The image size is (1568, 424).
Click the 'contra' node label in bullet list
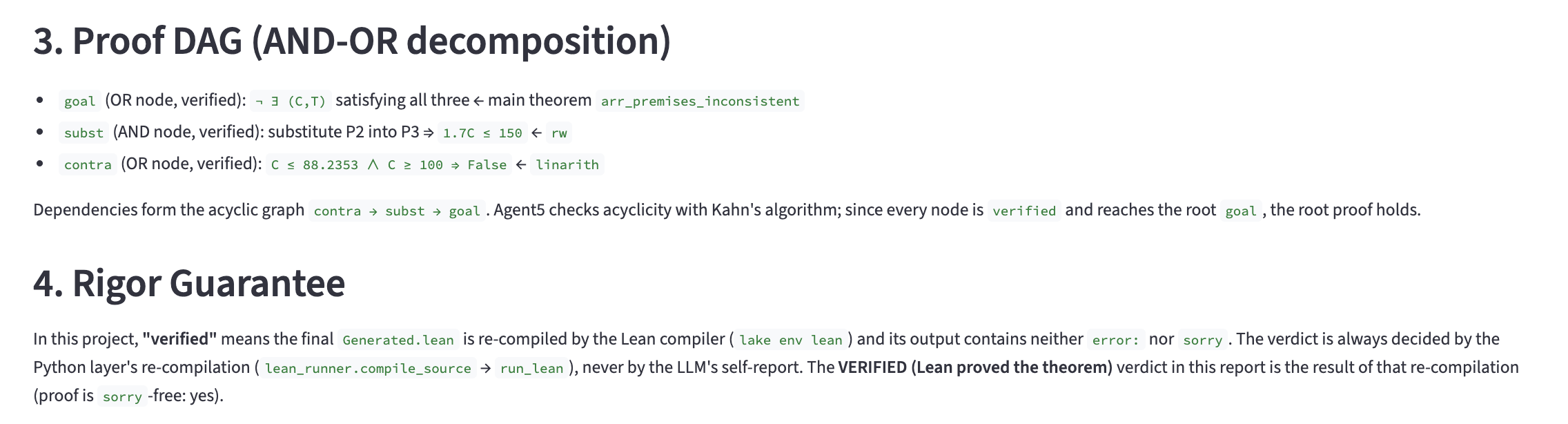(88, 164)
